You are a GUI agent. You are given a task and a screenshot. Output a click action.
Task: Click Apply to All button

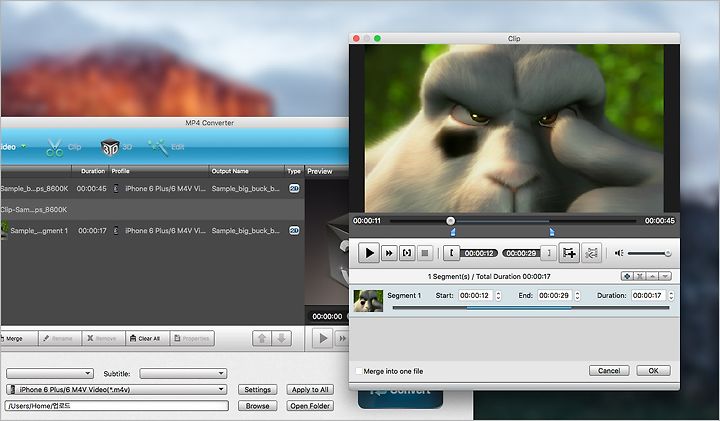click(310, 389)
